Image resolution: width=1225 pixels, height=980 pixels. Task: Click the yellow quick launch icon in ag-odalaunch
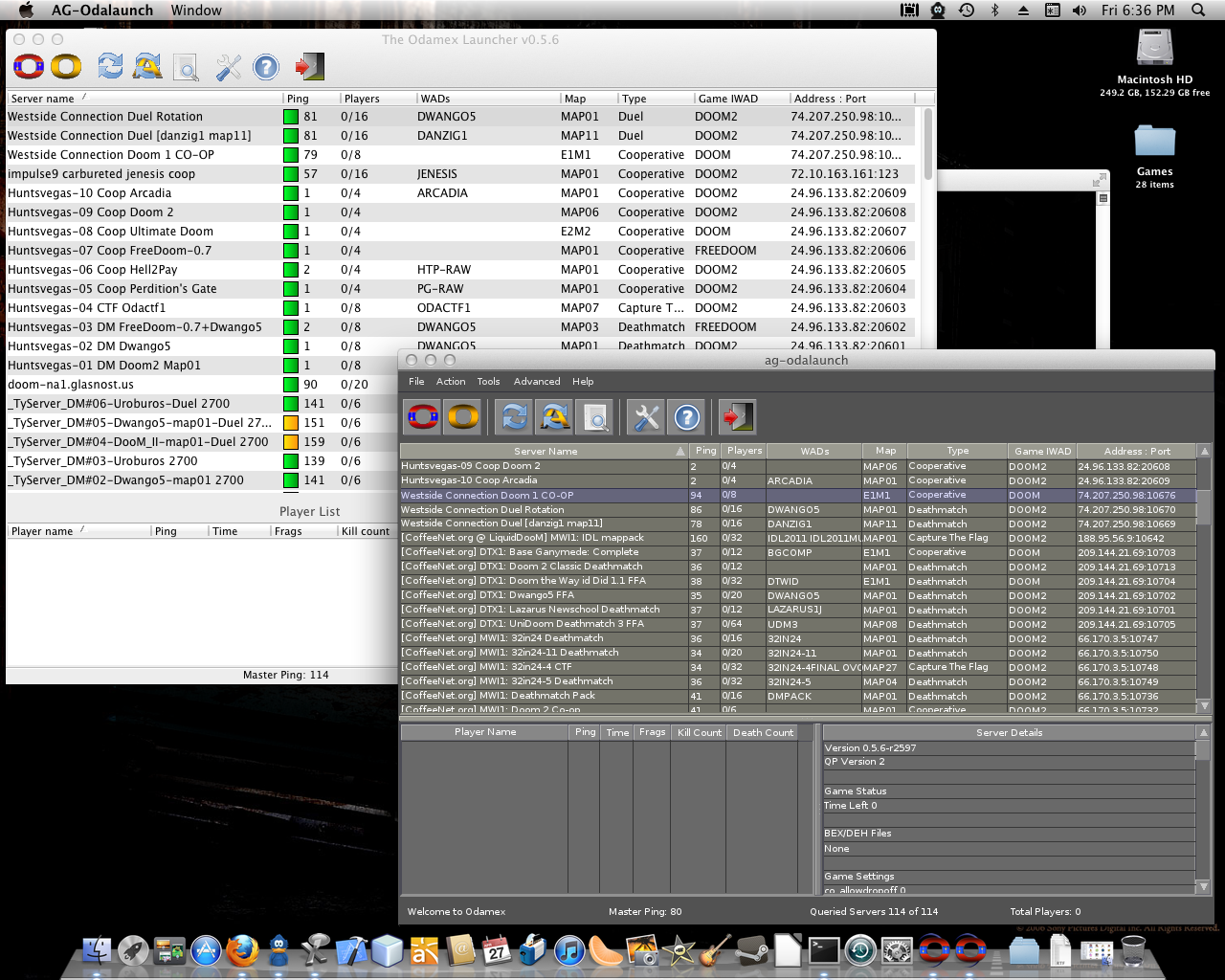click(463, 417)
